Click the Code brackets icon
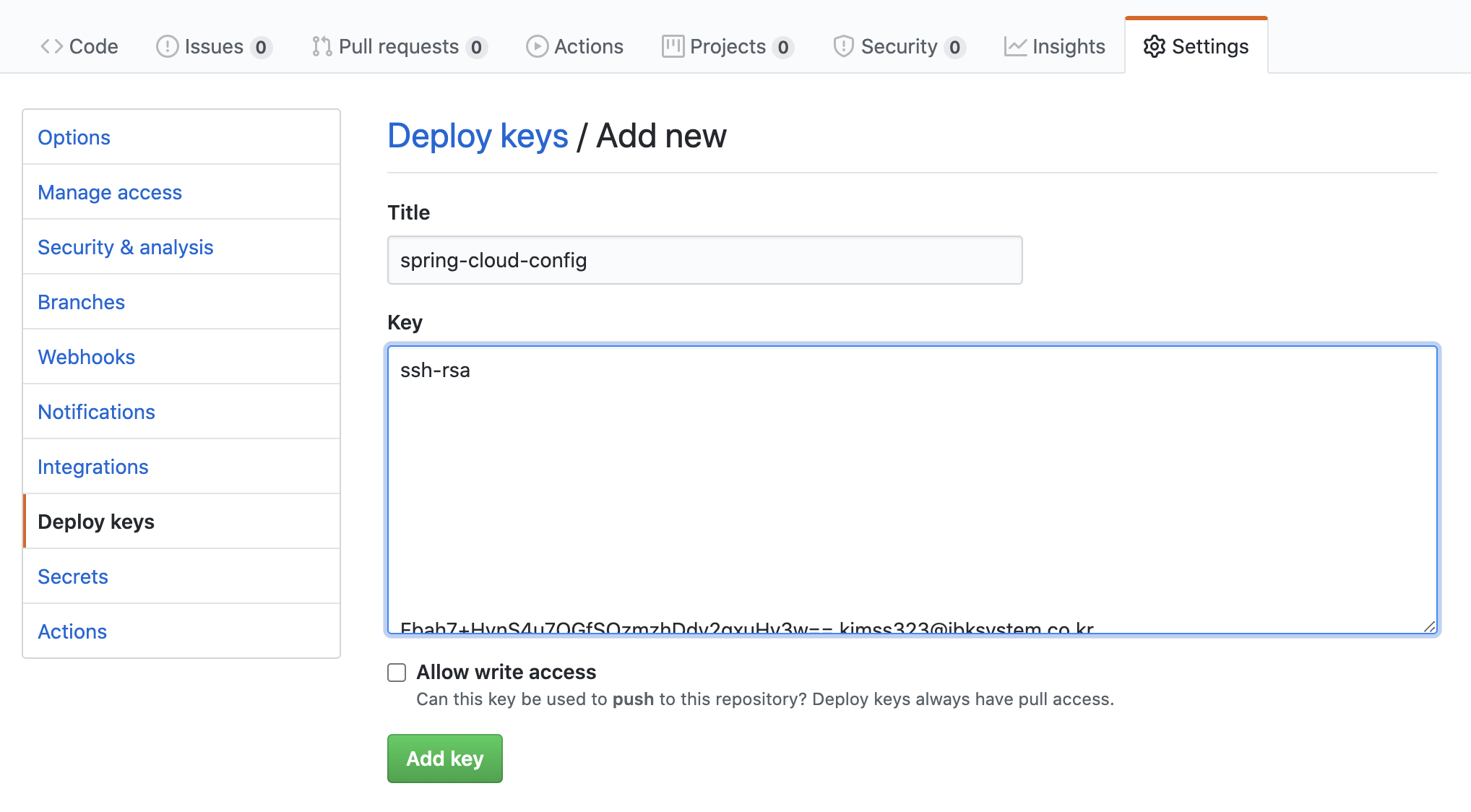The width and height of the screenshot is (1471, 812). tap(51, 46)
